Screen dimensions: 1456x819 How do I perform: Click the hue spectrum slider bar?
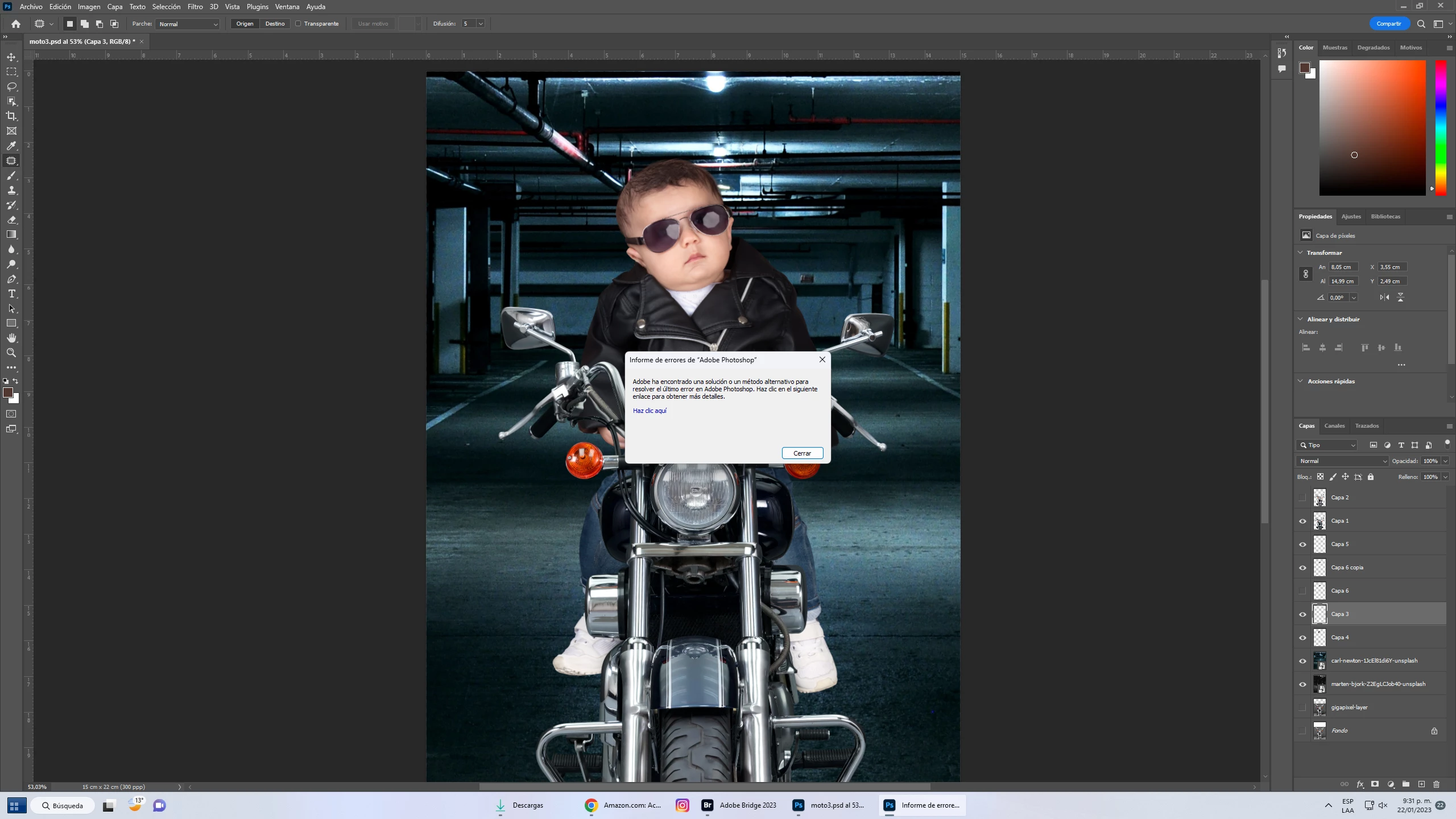pos(1441,128)
